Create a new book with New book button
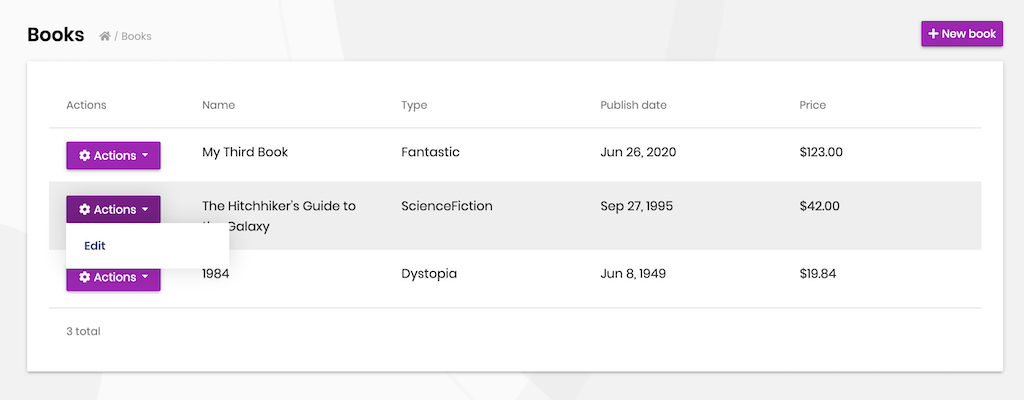Image resolution: width=1024 pixels, height=400 pixels. 961,34
